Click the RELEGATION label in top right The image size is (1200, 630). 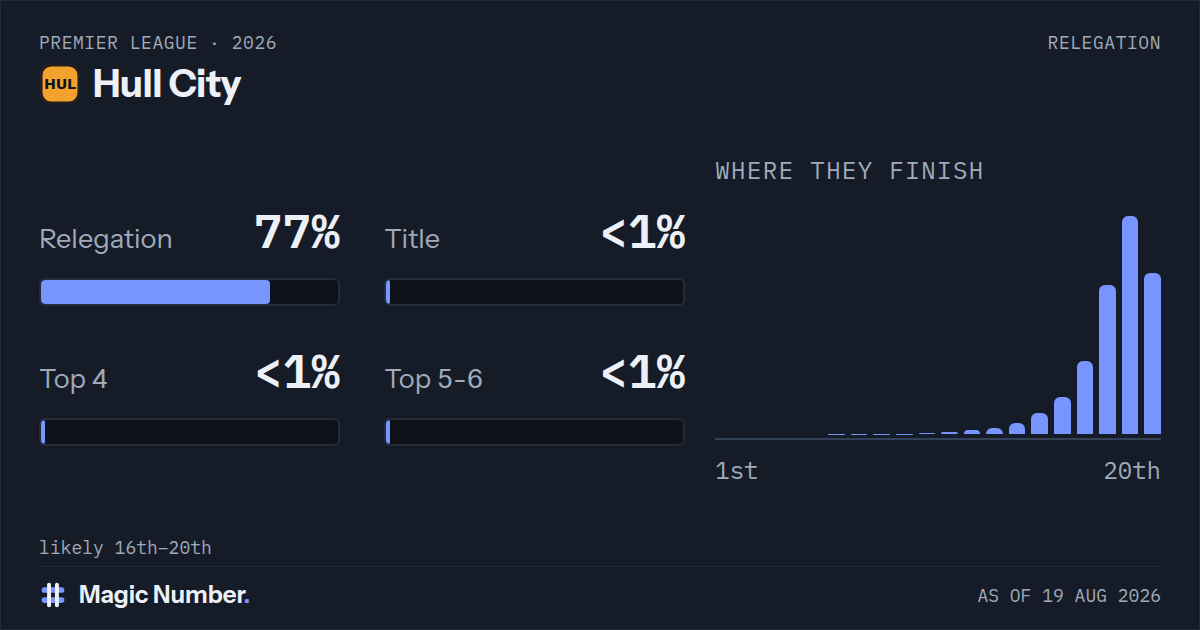pos(1104,43)
